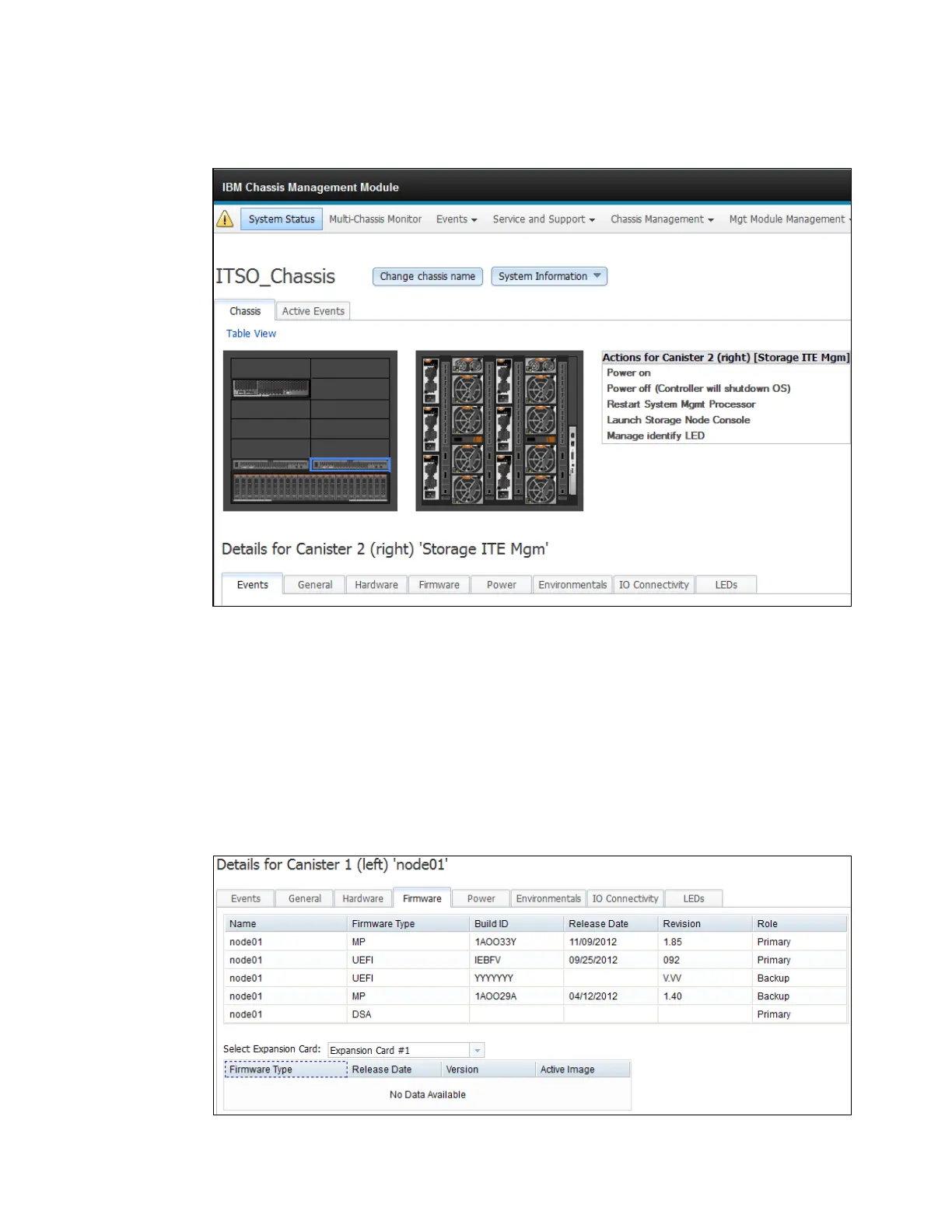
Task: Switch to the Chassis tab
Action: coord(245,311)
